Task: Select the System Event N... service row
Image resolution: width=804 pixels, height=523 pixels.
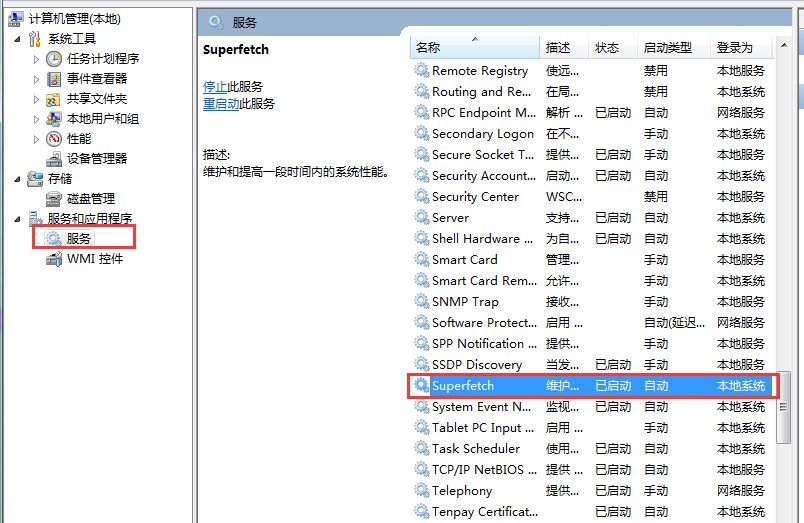Action: 591,407
